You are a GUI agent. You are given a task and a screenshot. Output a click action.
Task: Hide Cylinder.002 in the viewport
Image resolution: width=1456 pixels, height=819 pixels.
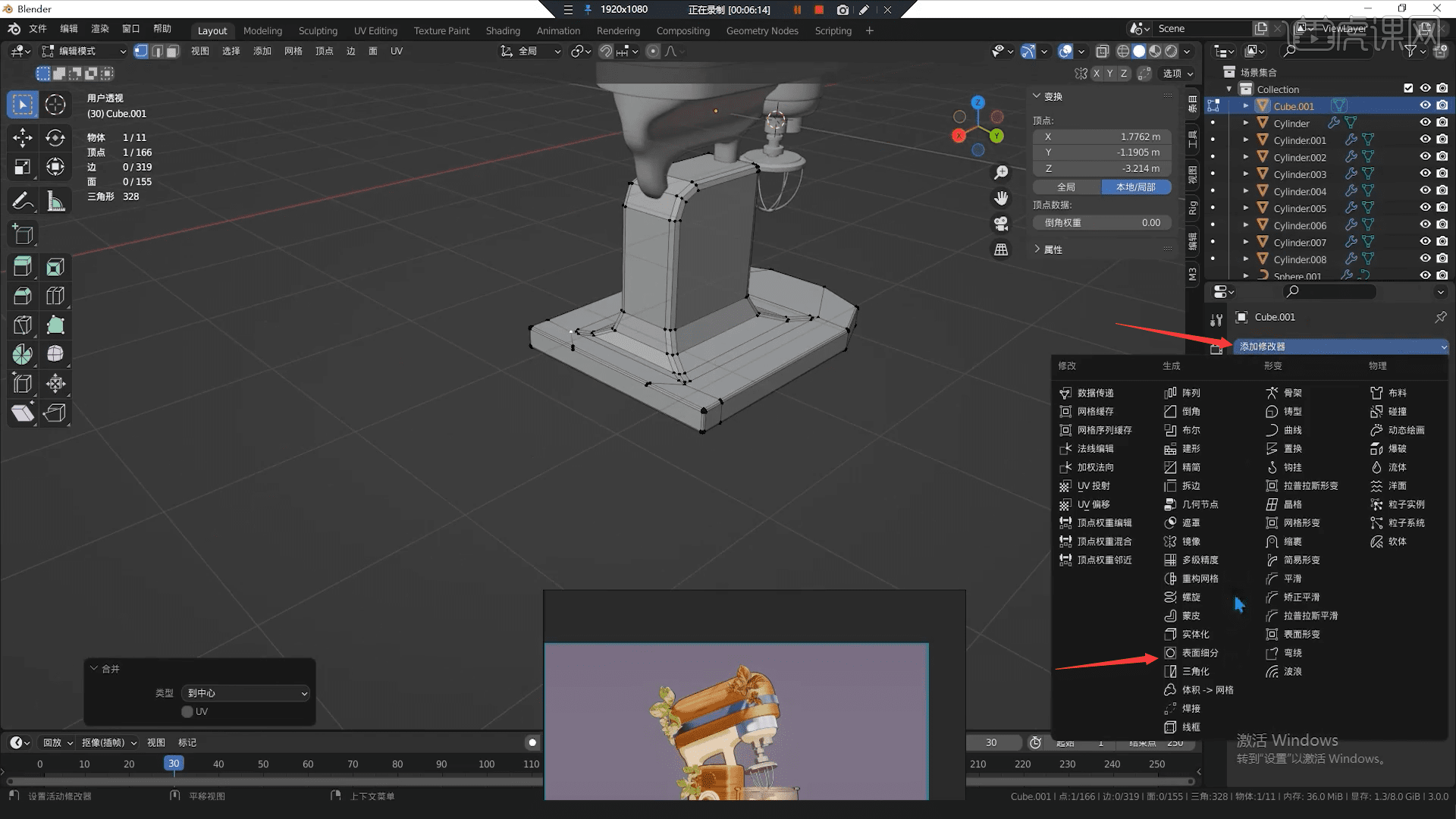pos(1425,157)
